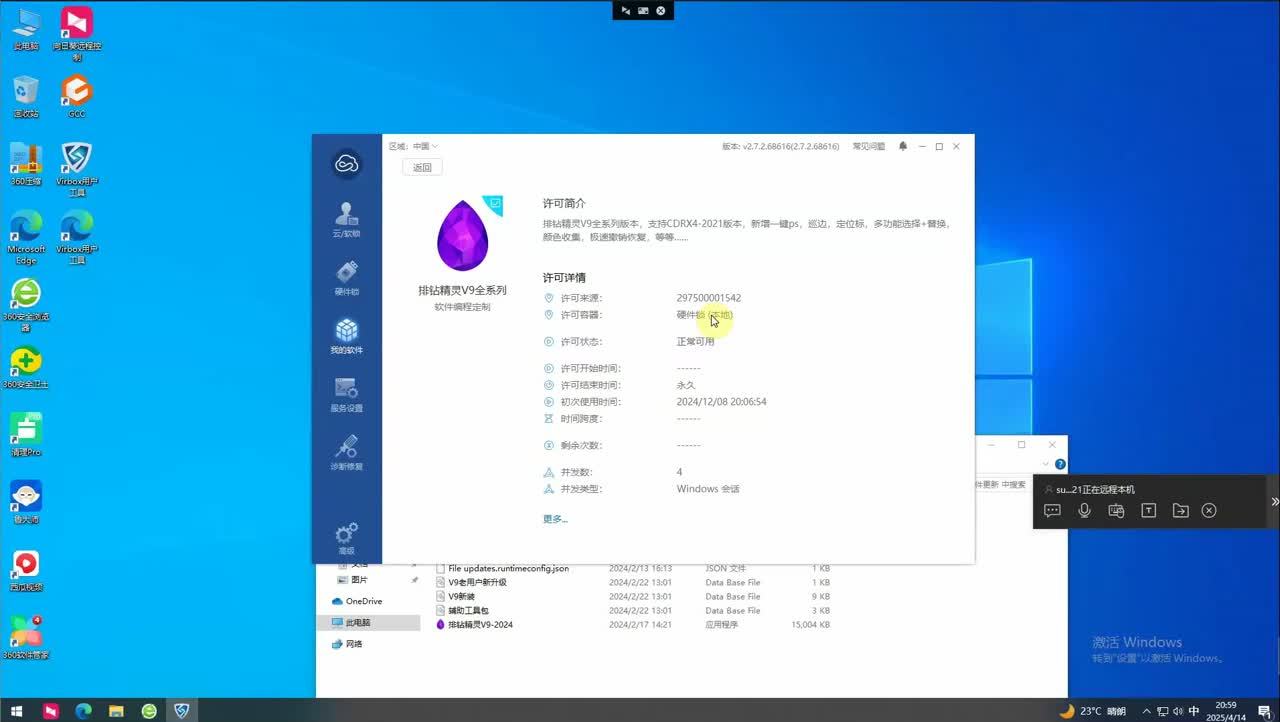Open the 云/软锁 panel in sidebar
This screenshot has height=722, width=1280.
tap(346, 219)
